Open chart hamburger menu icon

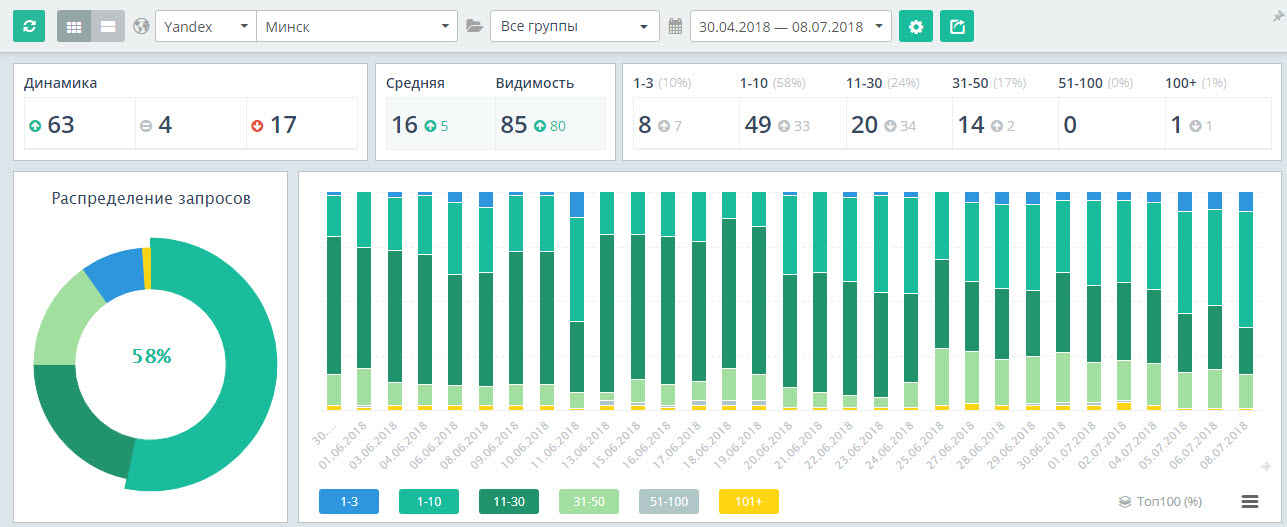(x=1249, y=501)
